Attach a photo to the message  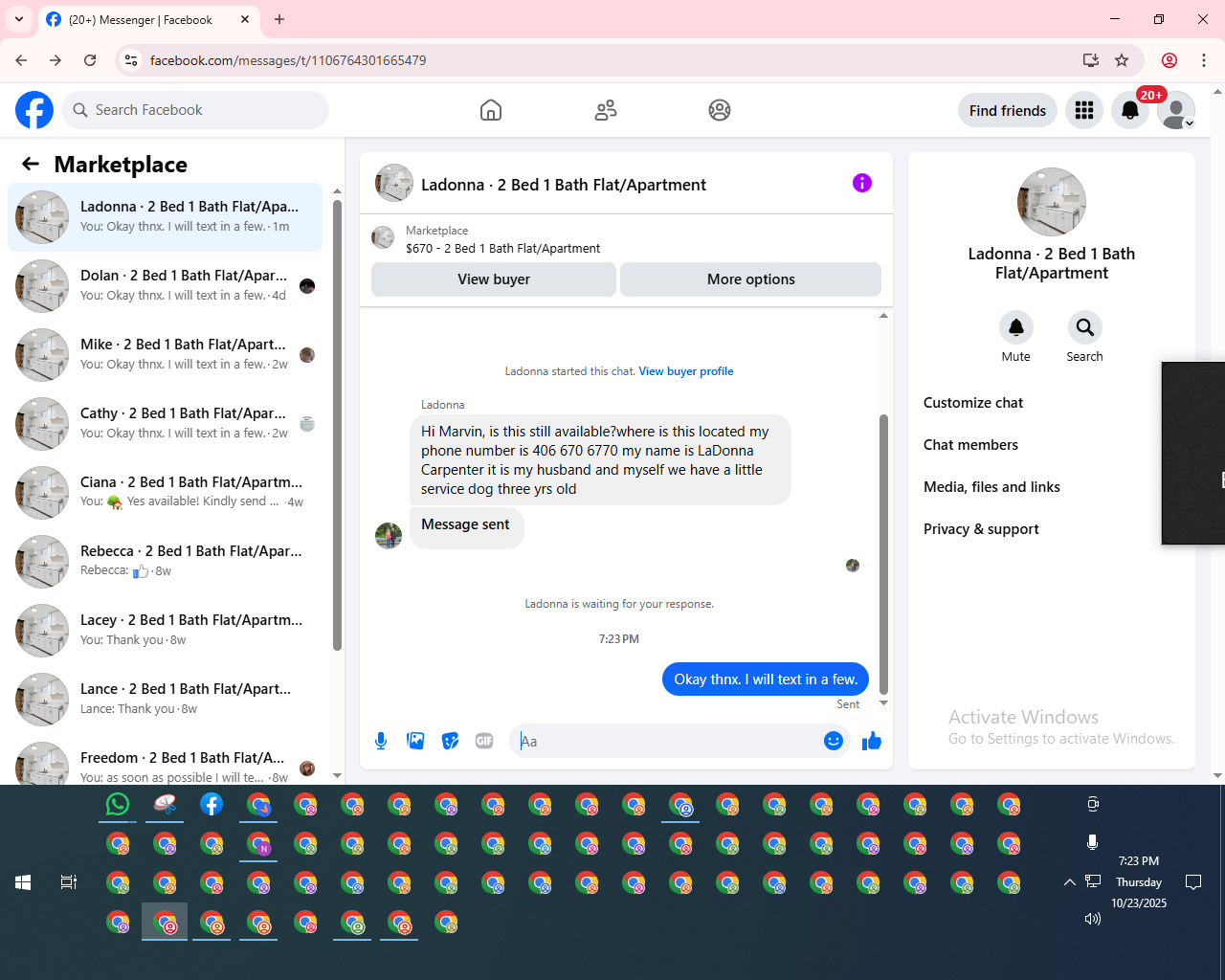(x=415, y=741)
